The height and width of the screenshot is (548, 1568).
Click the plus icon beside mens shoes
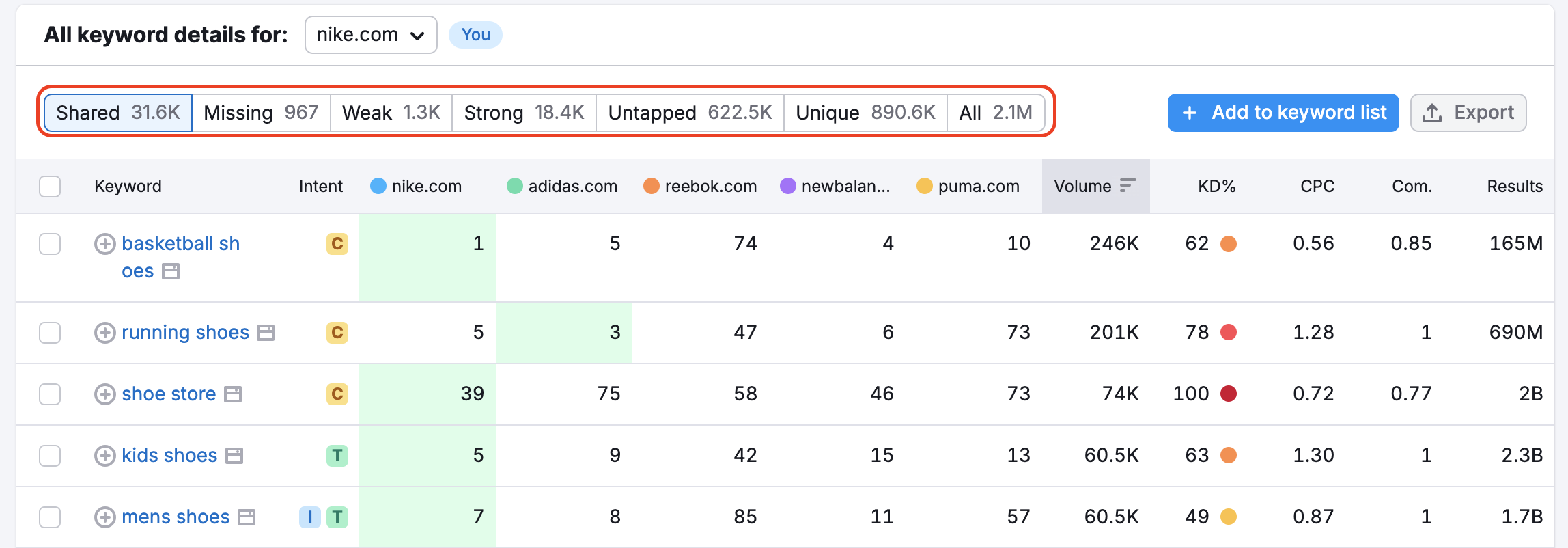pyautogui.click(x=104, y=517)
